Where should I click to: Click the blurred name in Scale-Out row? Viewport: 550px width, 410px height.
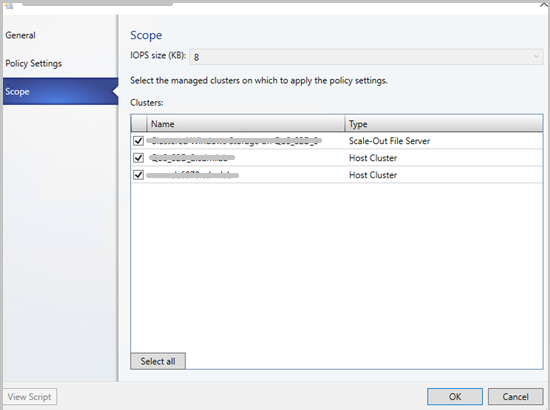click(234, 141)
